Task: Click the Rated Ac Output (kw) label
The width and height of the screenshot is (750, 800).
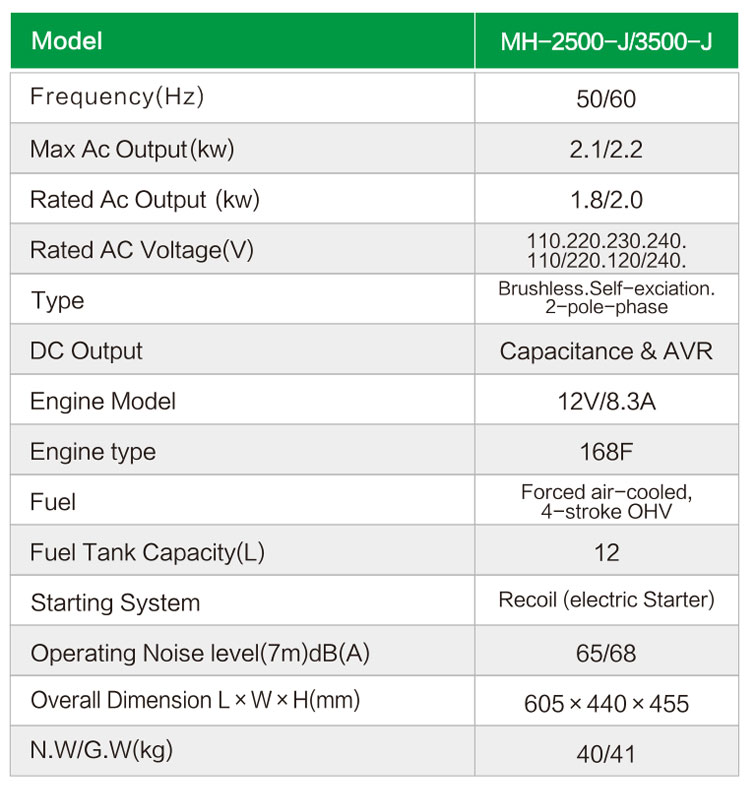Action: [x=145, y=199]
